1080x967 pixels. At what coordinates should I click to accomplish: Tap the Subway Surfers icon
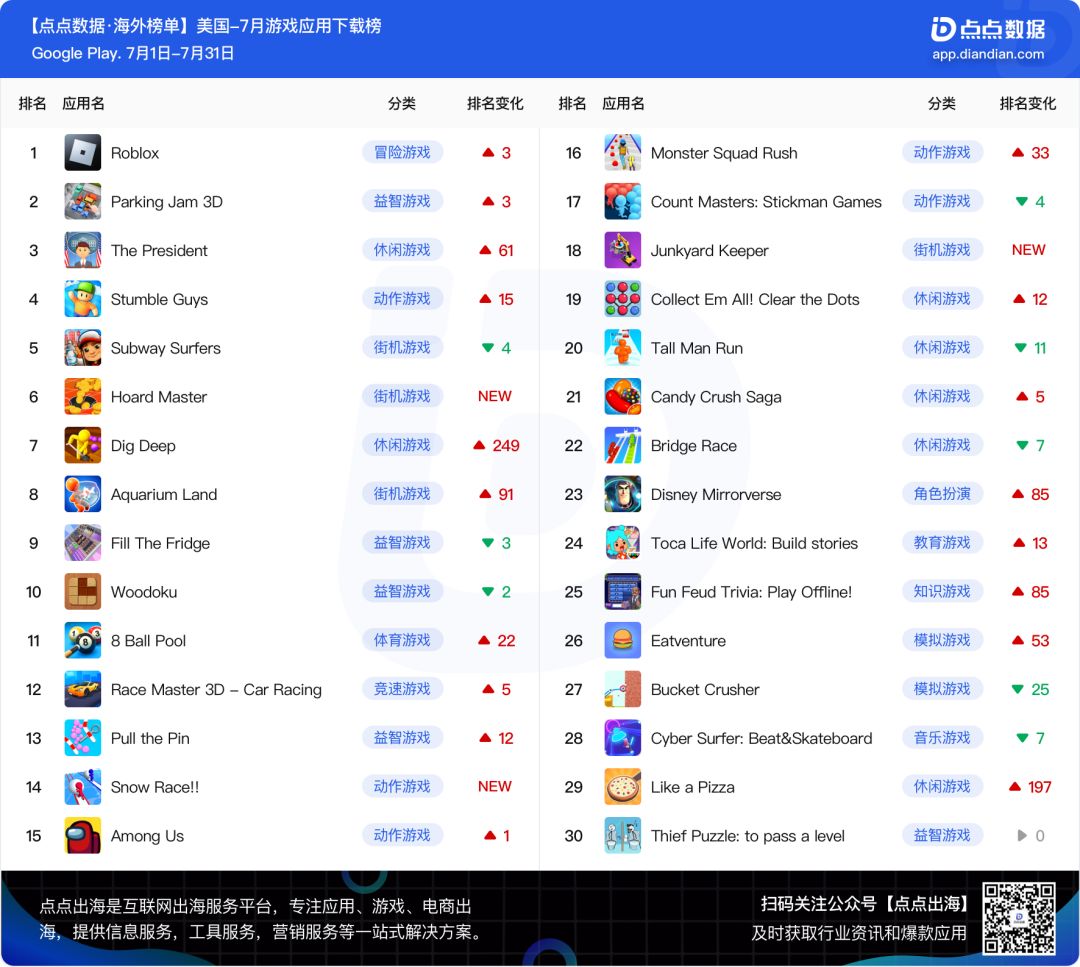[x=83, y=348]
